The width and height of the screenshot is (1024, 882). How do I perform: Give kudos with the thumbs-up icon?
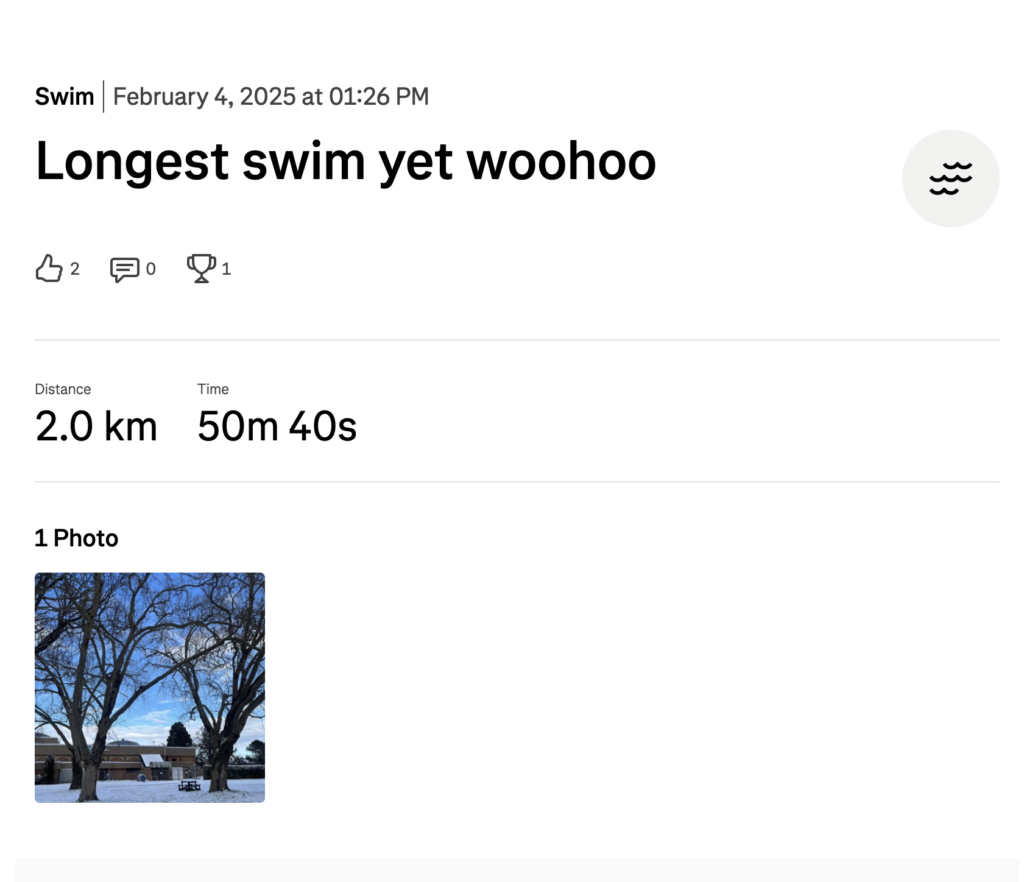point(49,268)
